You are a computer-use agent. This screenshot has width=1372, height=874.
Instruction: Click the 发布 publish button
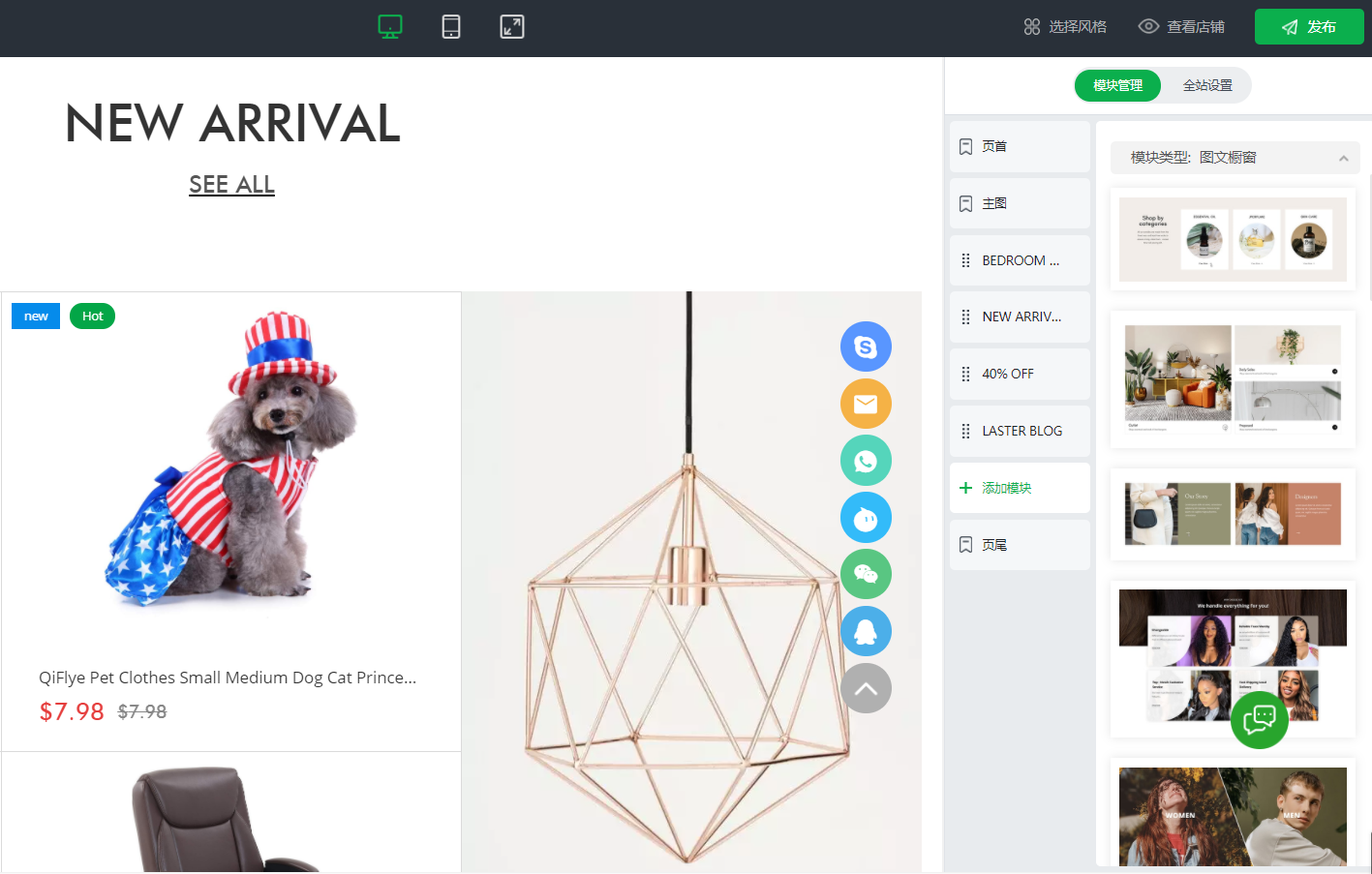[1309, 27]
